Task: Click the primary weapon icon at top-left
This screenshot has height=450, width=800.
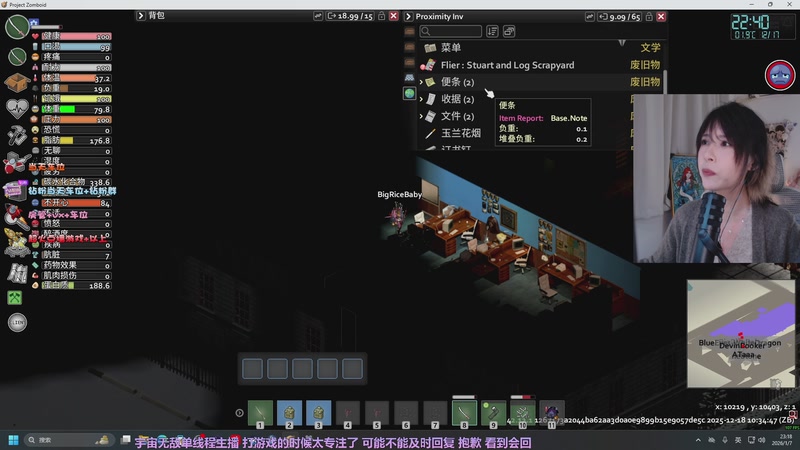Action: 17,27
